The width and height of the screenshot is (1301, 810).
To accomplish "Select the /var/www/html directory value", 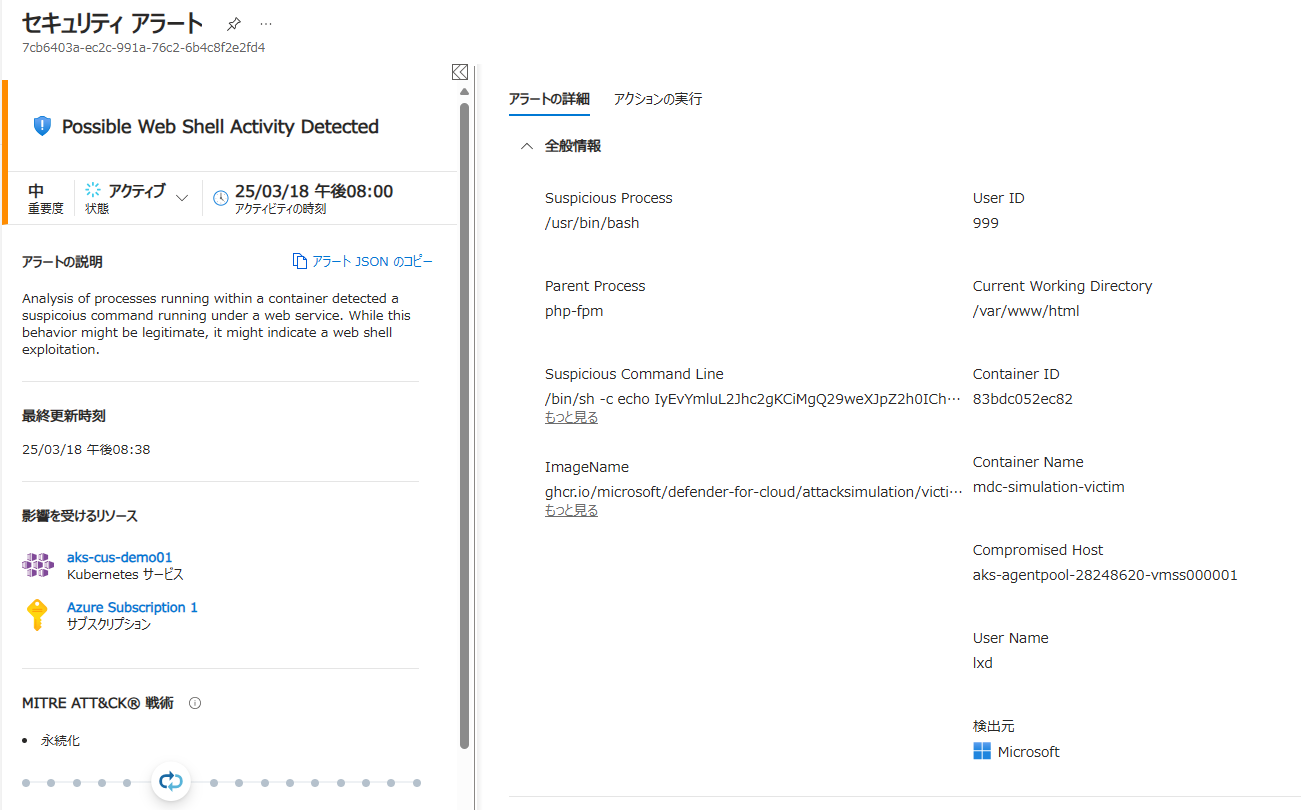I will click(x=1026, y=311).
